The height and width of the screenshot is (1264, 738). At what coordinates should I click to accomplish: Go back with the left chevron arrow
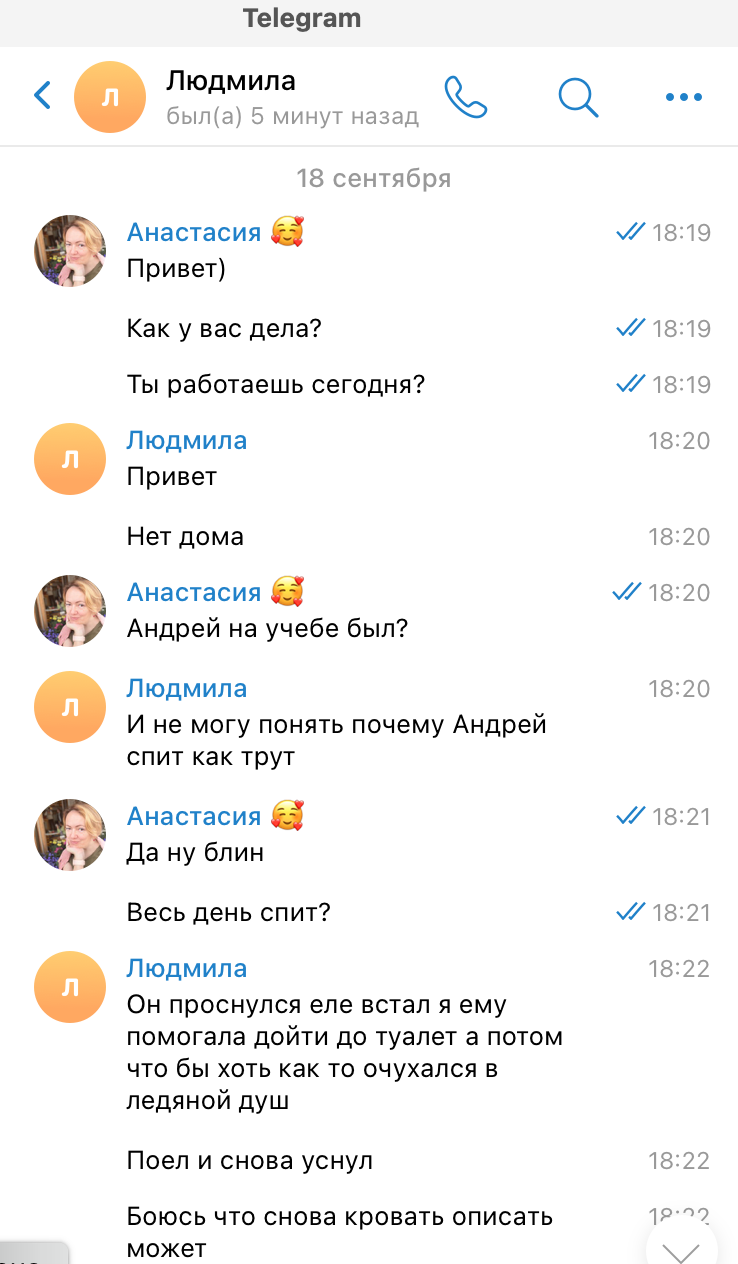click(x=42, y=96)
